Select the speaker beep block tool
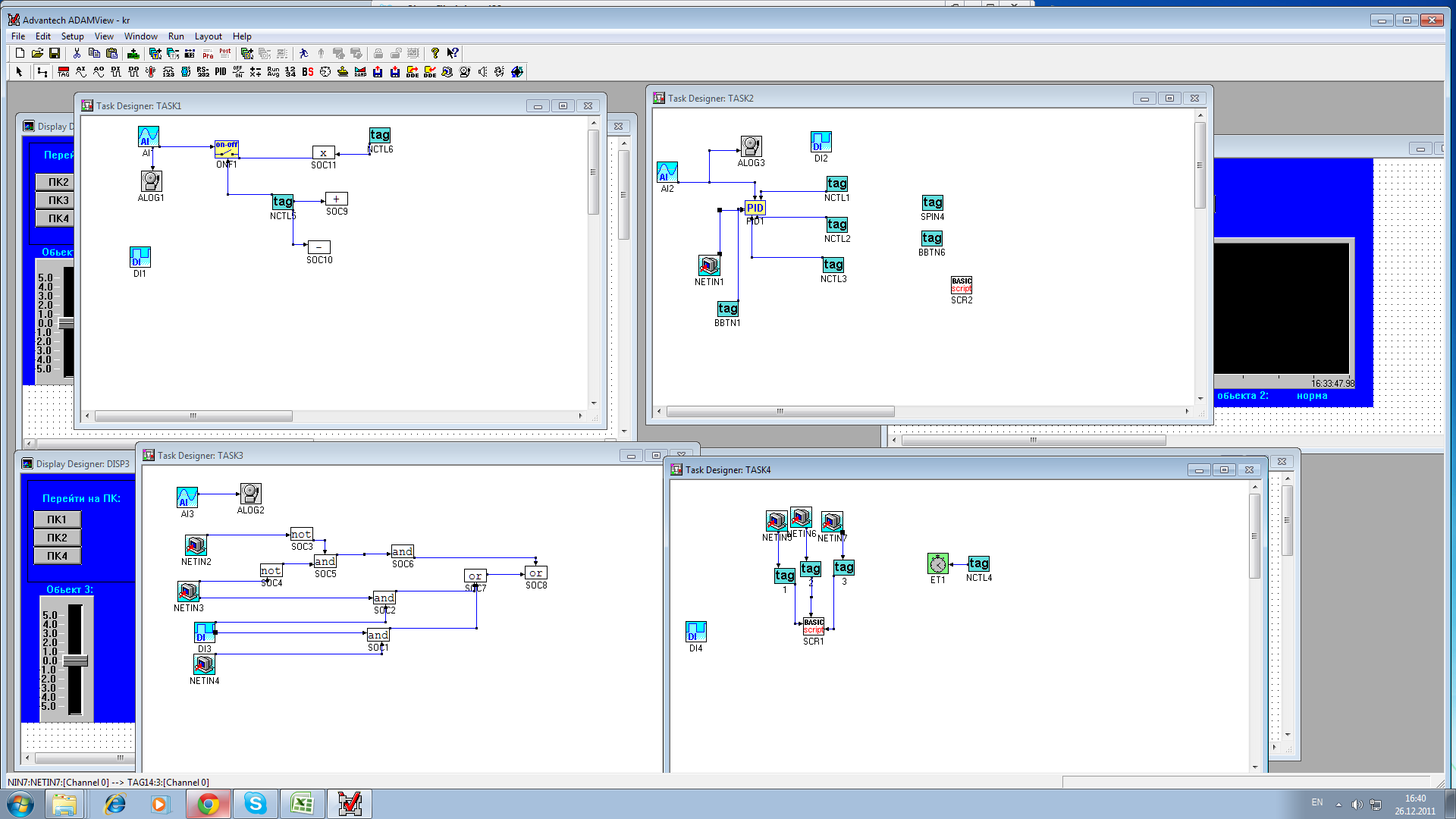1456x819 pixels. 482,72
